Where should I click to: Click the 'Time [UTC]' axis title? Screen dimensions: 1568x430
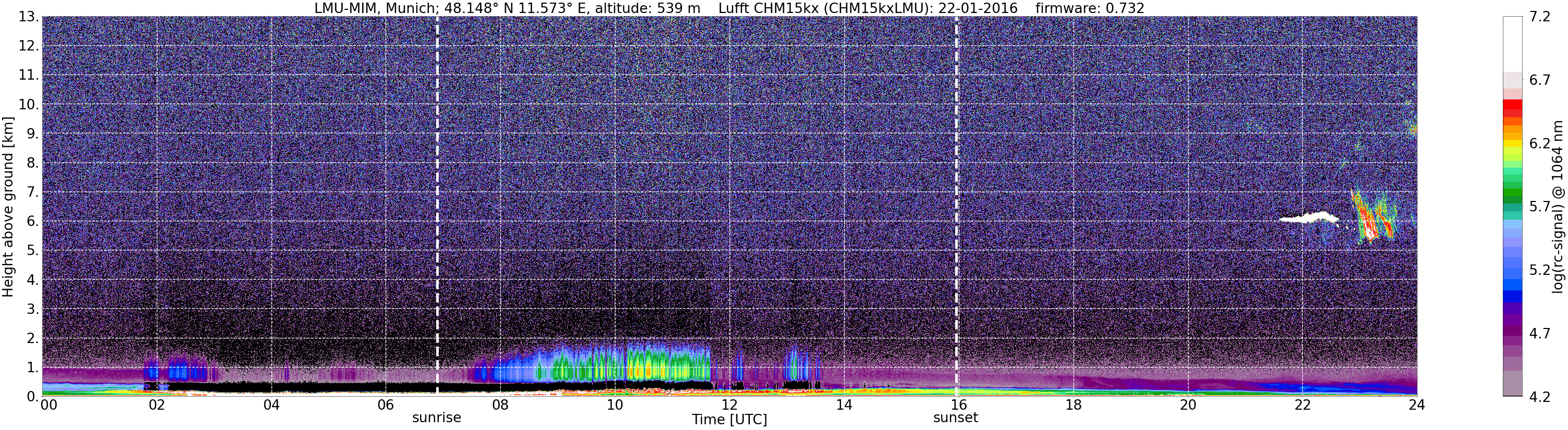click(729, 420)
